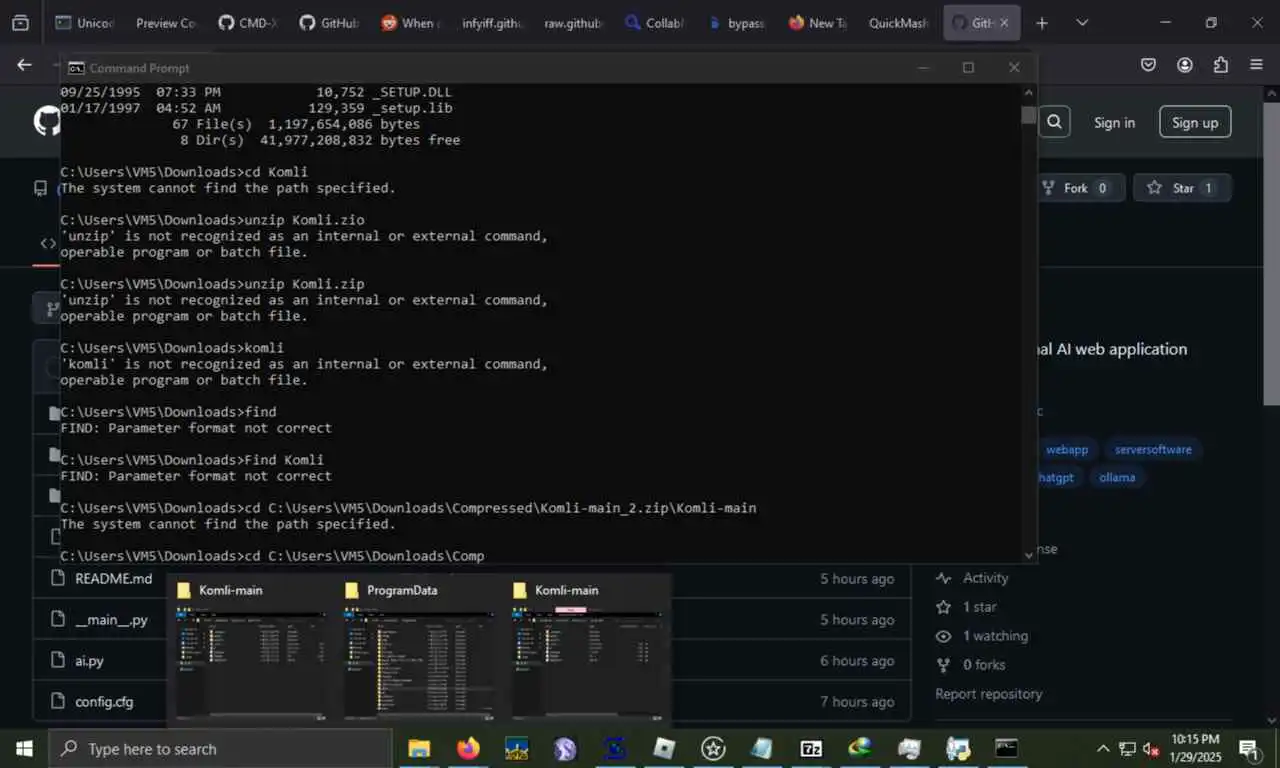
Task: Open the ai.py file
Action: pos(89,660)
